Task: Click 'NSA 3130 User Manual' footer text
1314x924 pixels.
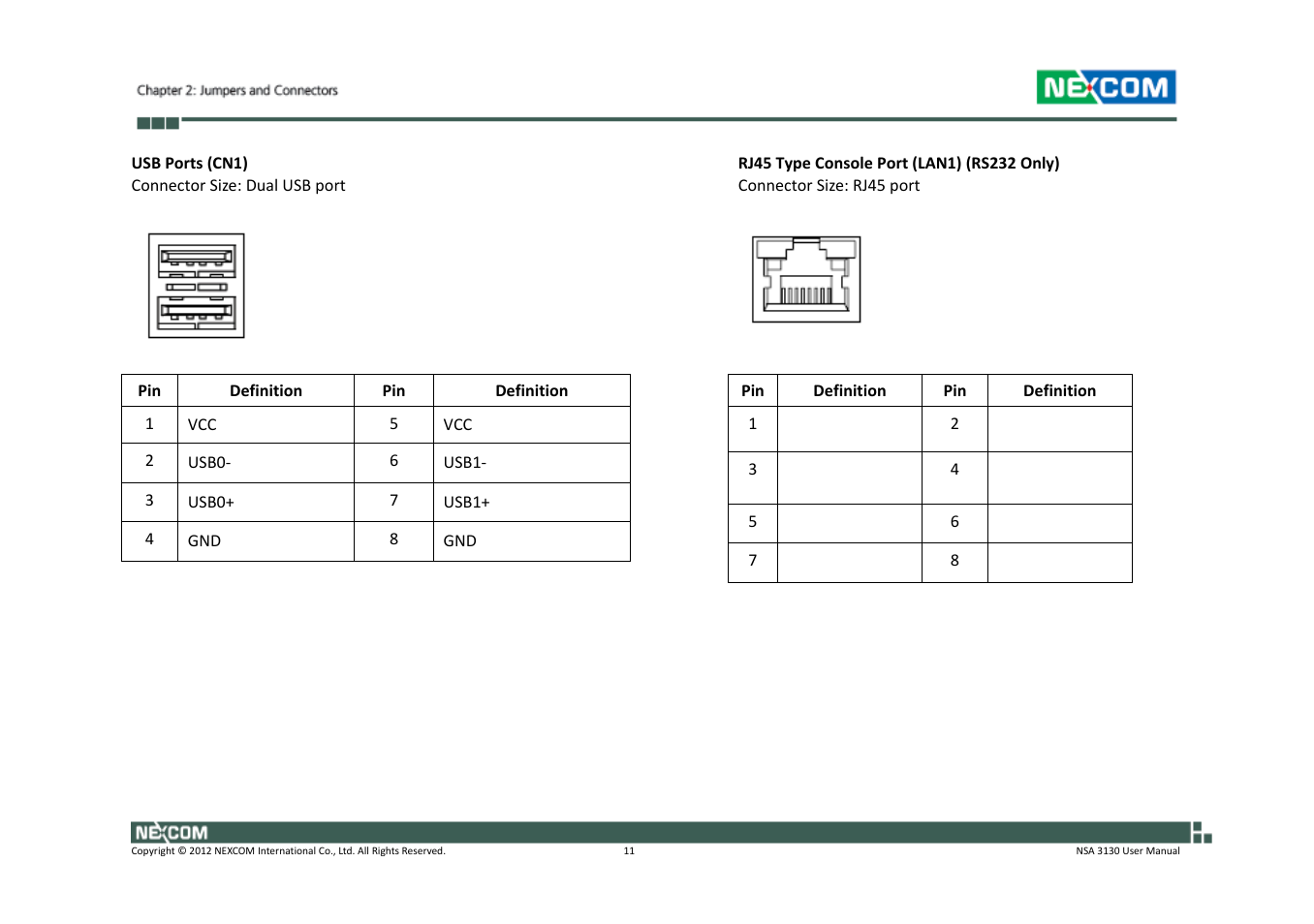Action: (x=1128, y=851)
